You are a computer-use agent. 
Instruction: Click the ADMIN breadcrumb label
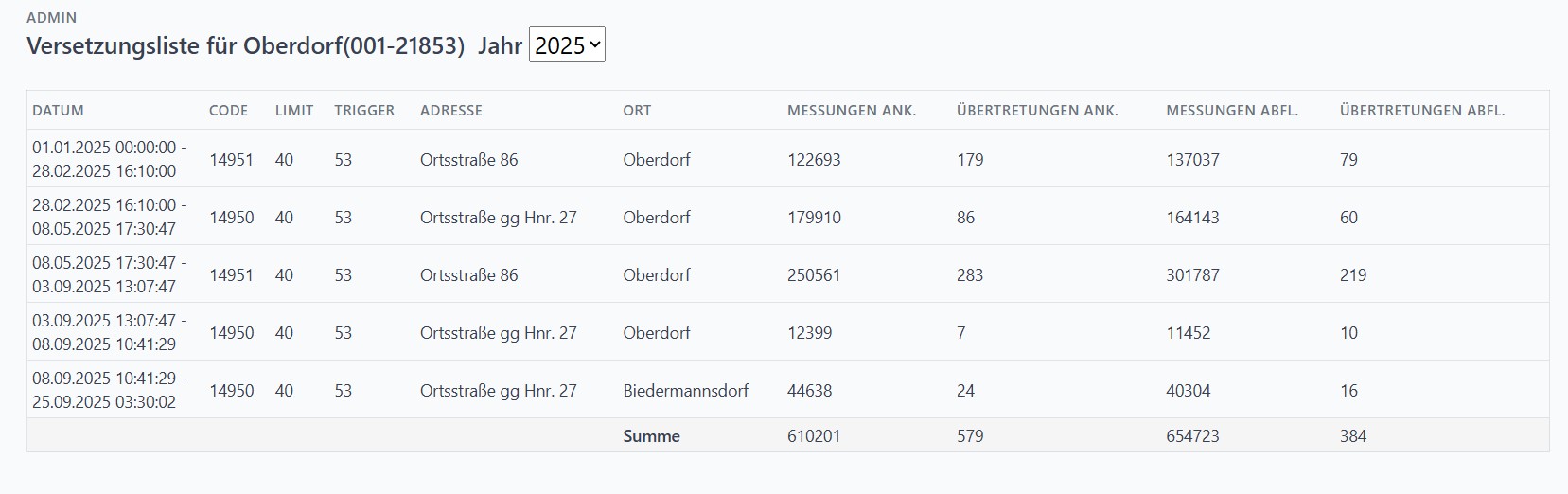52,18
